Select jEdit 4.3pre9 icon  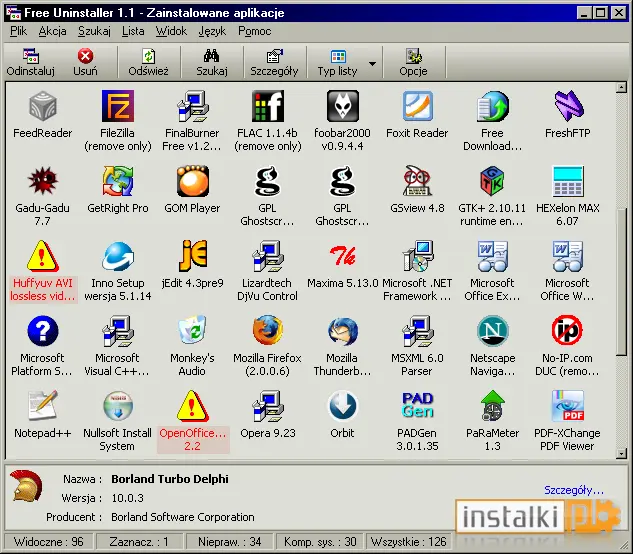(x=193, y=256)
